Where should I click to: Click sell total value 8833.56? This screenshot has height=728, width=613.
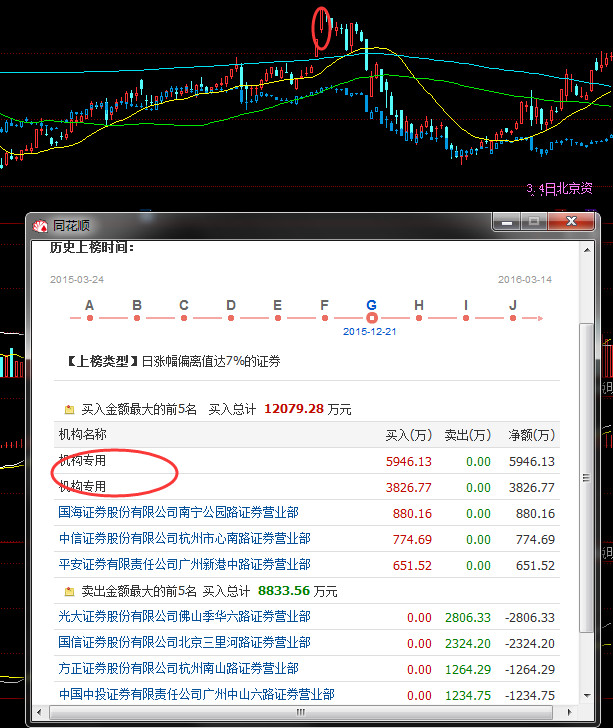284,591
